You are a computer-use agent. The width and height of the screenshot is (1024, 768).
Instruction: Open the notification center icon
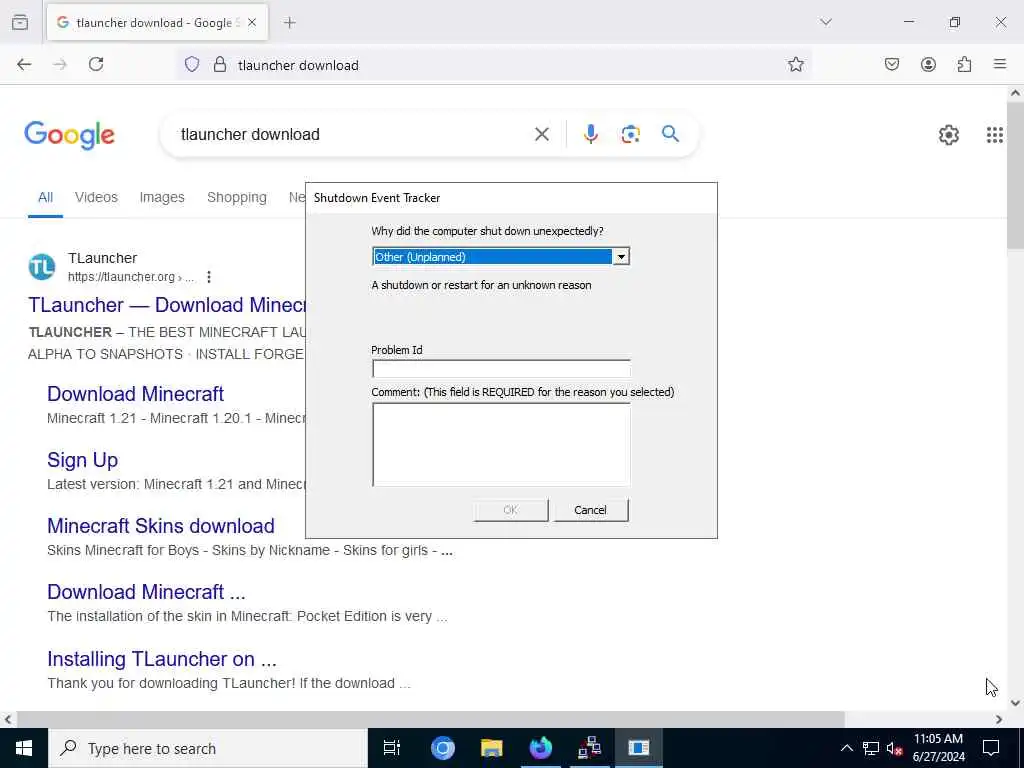click(991, 748)
